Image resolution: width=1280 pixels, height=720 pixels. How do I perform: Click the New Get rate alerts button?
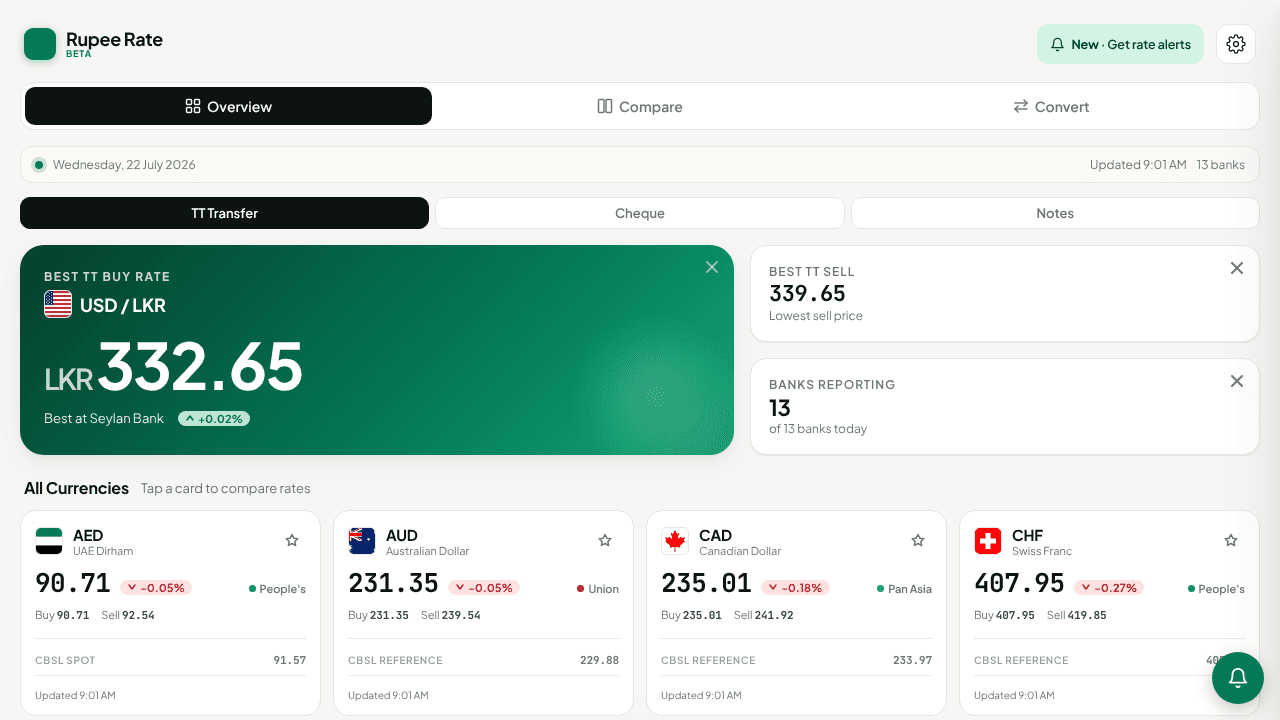pos(1120,44)
